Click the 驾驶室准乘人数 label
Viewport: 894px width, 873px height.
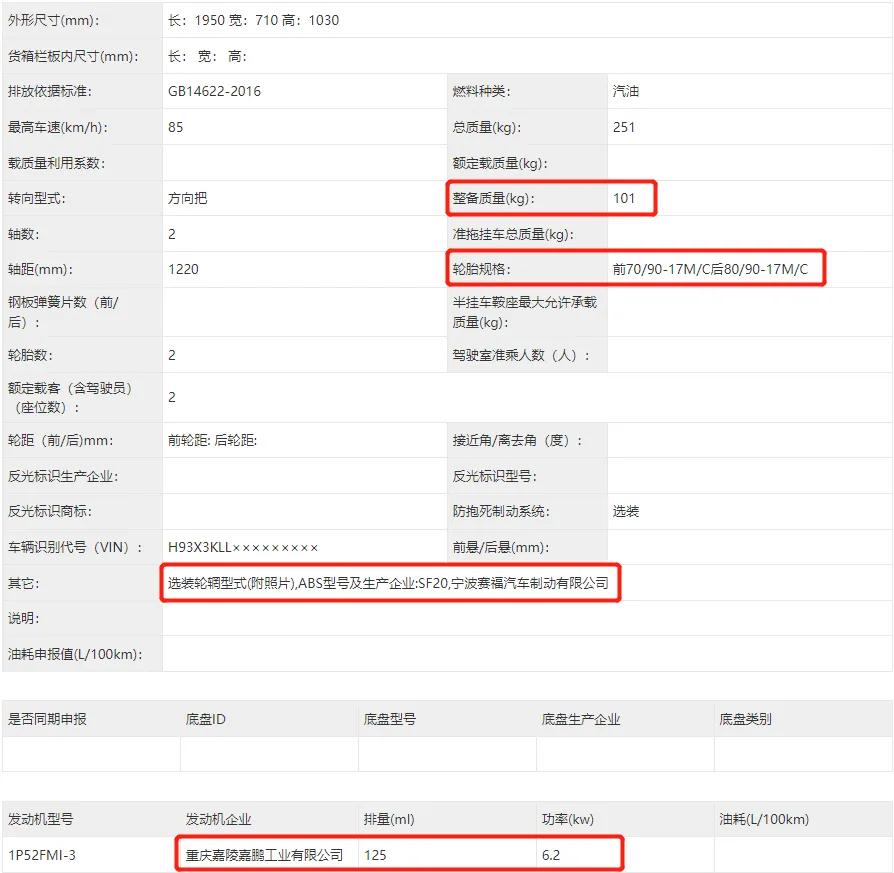[x=521, y=355]
